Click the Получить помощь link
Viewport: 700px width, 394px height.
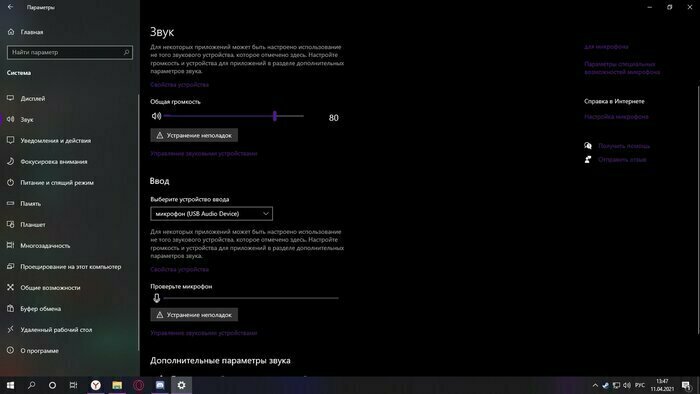(624, 146)
